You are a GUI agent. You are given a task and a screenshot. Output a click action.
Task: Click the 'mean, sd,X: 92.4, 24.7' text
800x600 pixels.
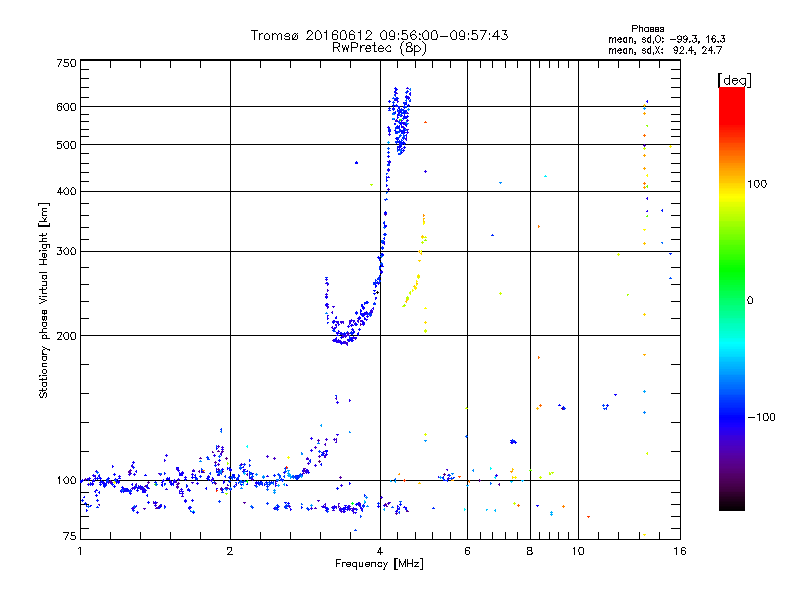tap(665, 50)
